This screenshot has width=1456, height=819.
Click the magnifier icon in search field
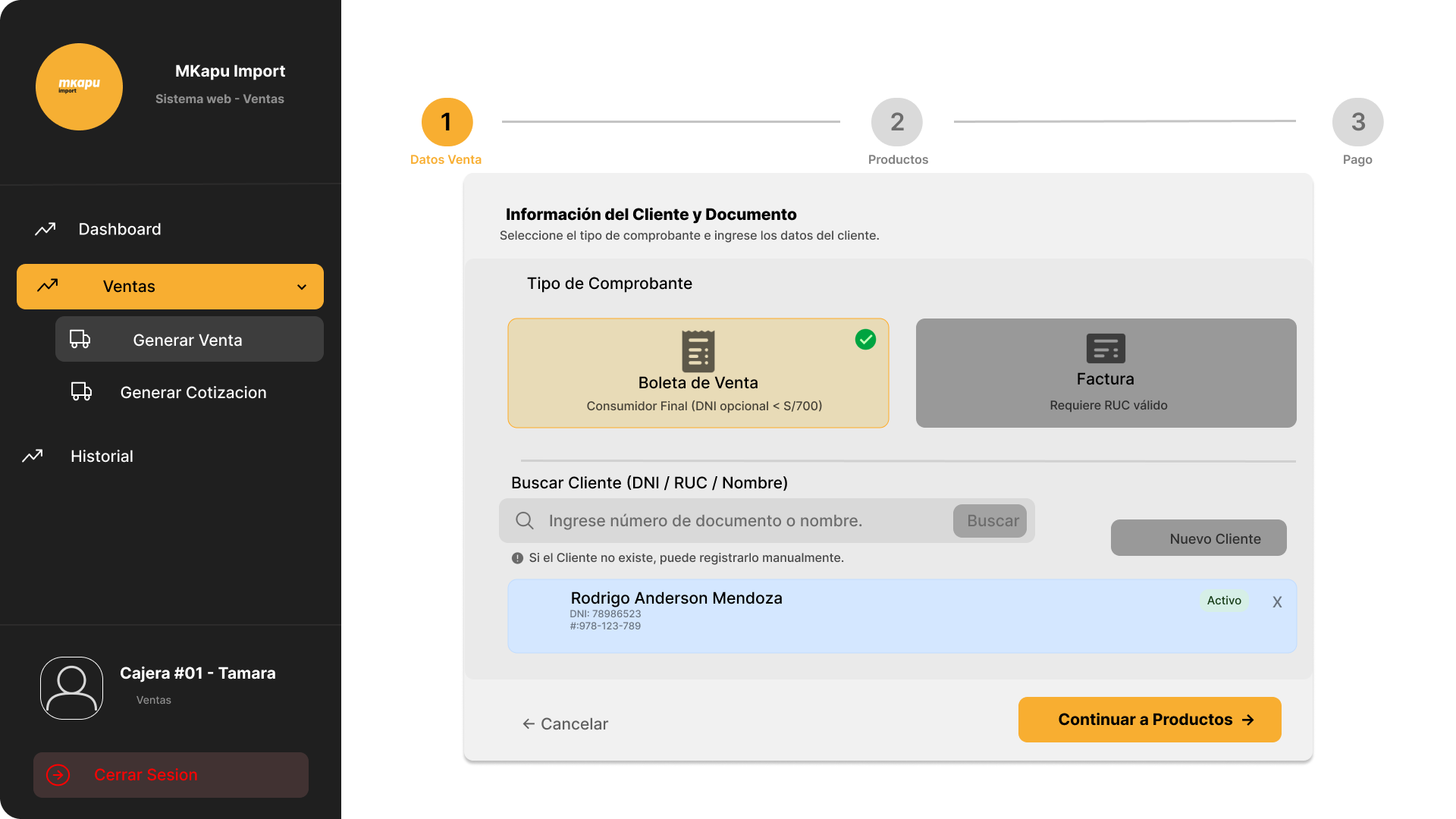tap(524, 520)
